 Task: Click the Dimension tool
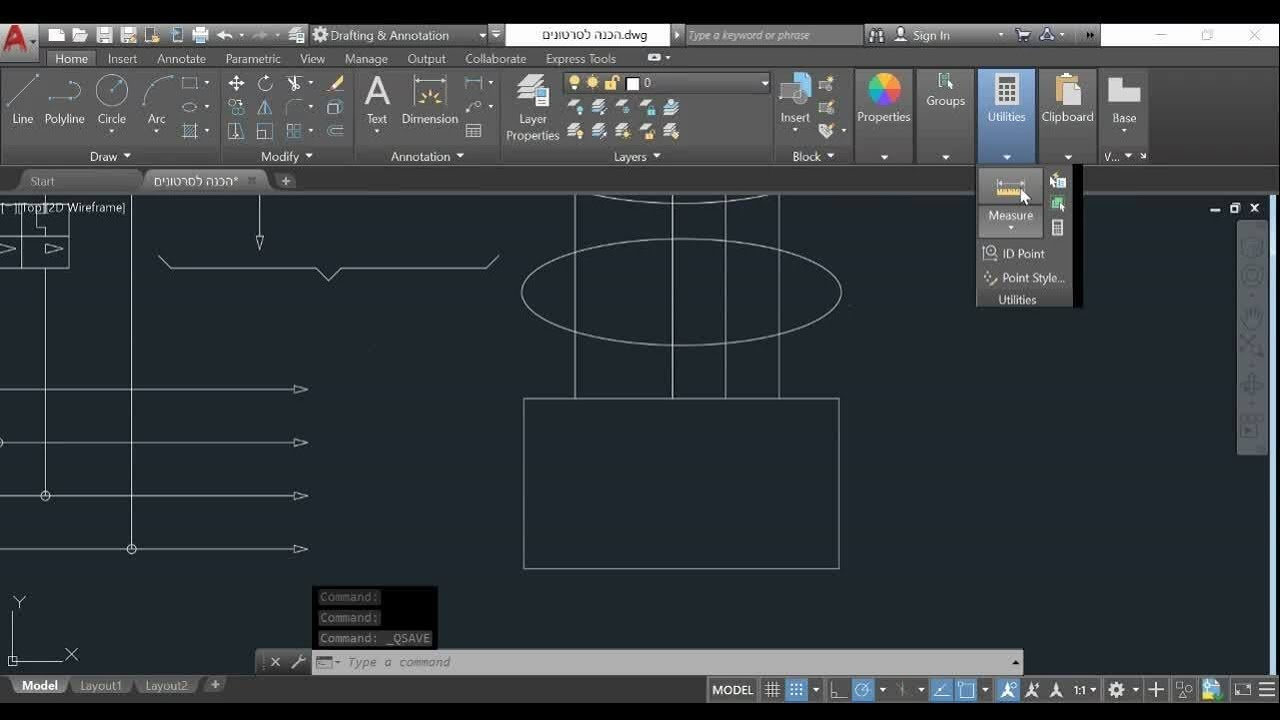point(430,100)
